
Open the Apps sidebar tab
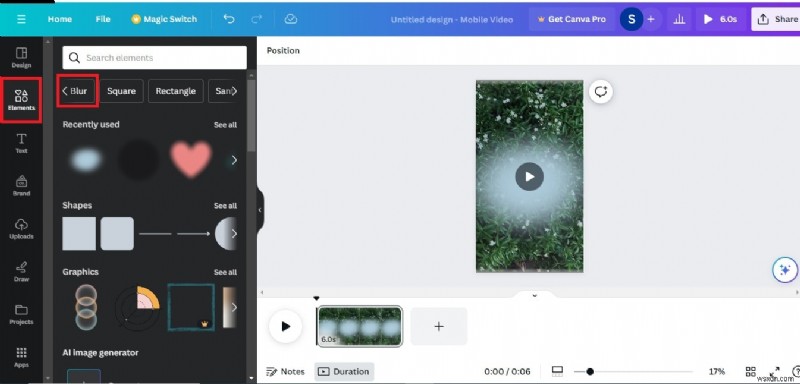pos(21,357)
